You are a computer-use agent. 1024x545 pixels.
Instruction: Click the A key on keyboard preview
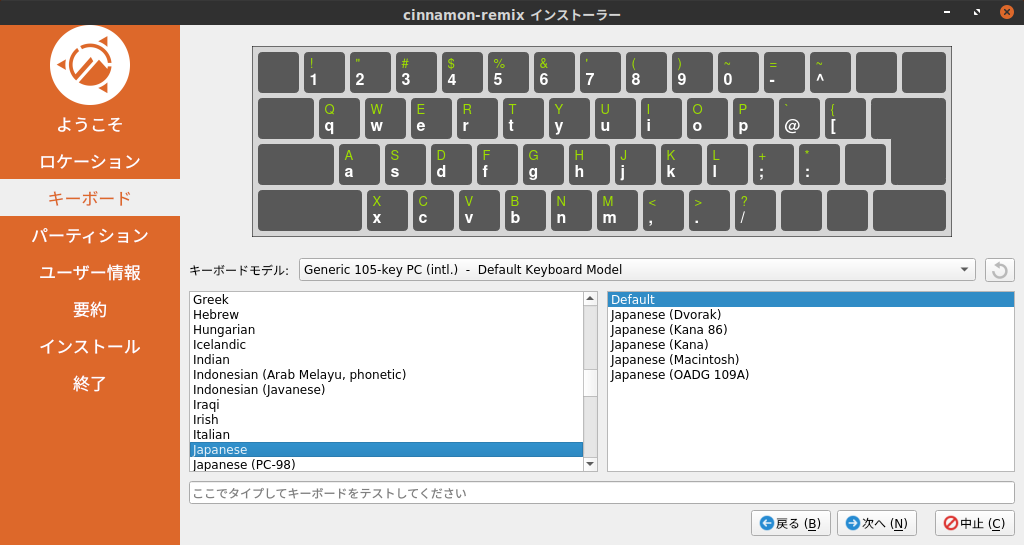359,164
